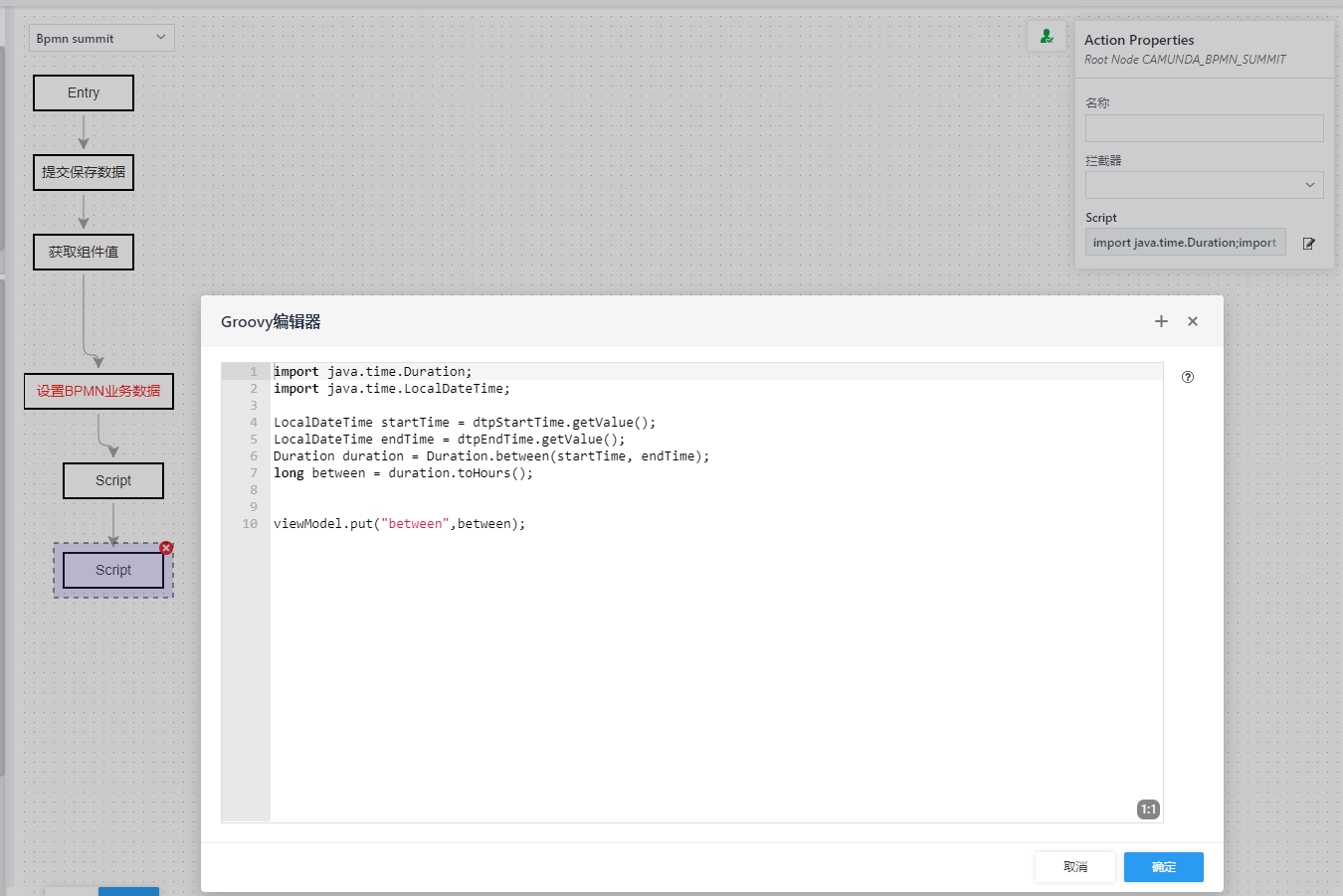
Task: Select the Entry node
Action: 84,92
